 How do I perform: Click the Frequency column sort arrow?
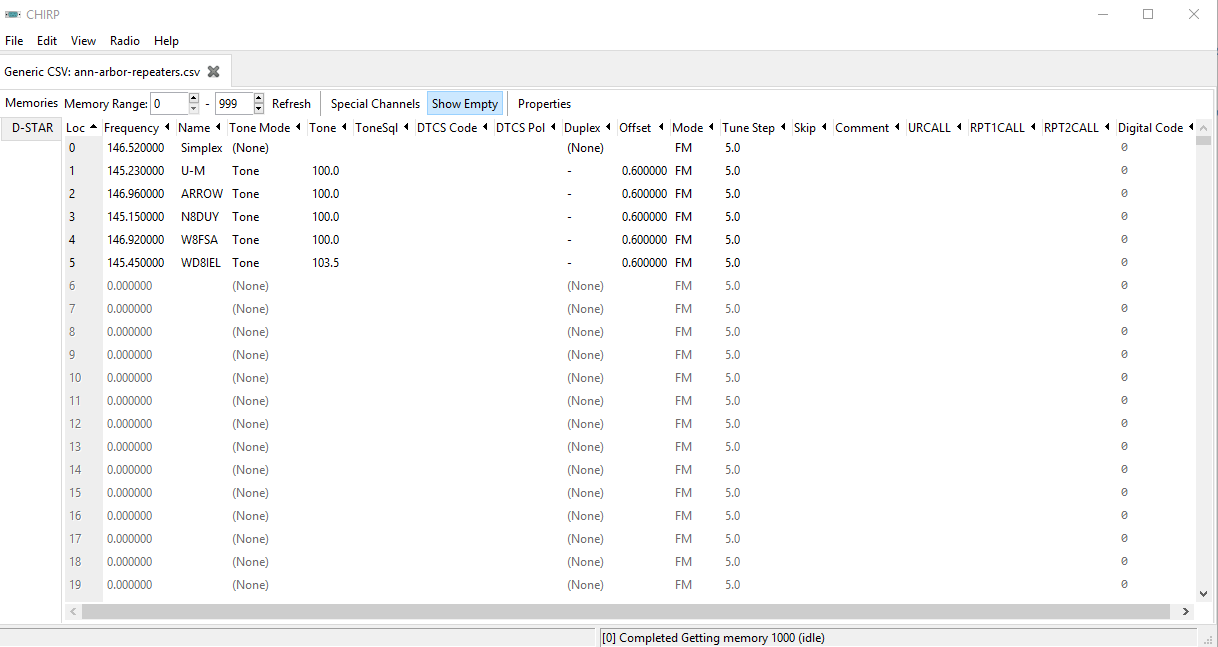[168, 128]
